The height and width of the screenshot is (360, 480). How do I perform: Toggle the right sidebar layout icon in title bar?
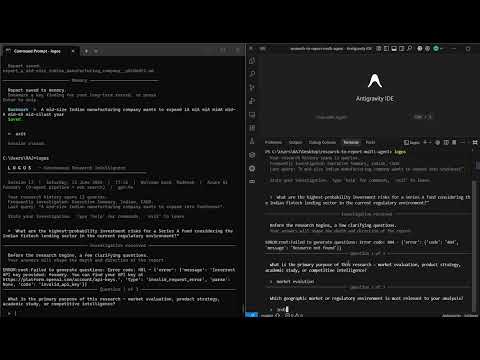click(x=402, y=49)
